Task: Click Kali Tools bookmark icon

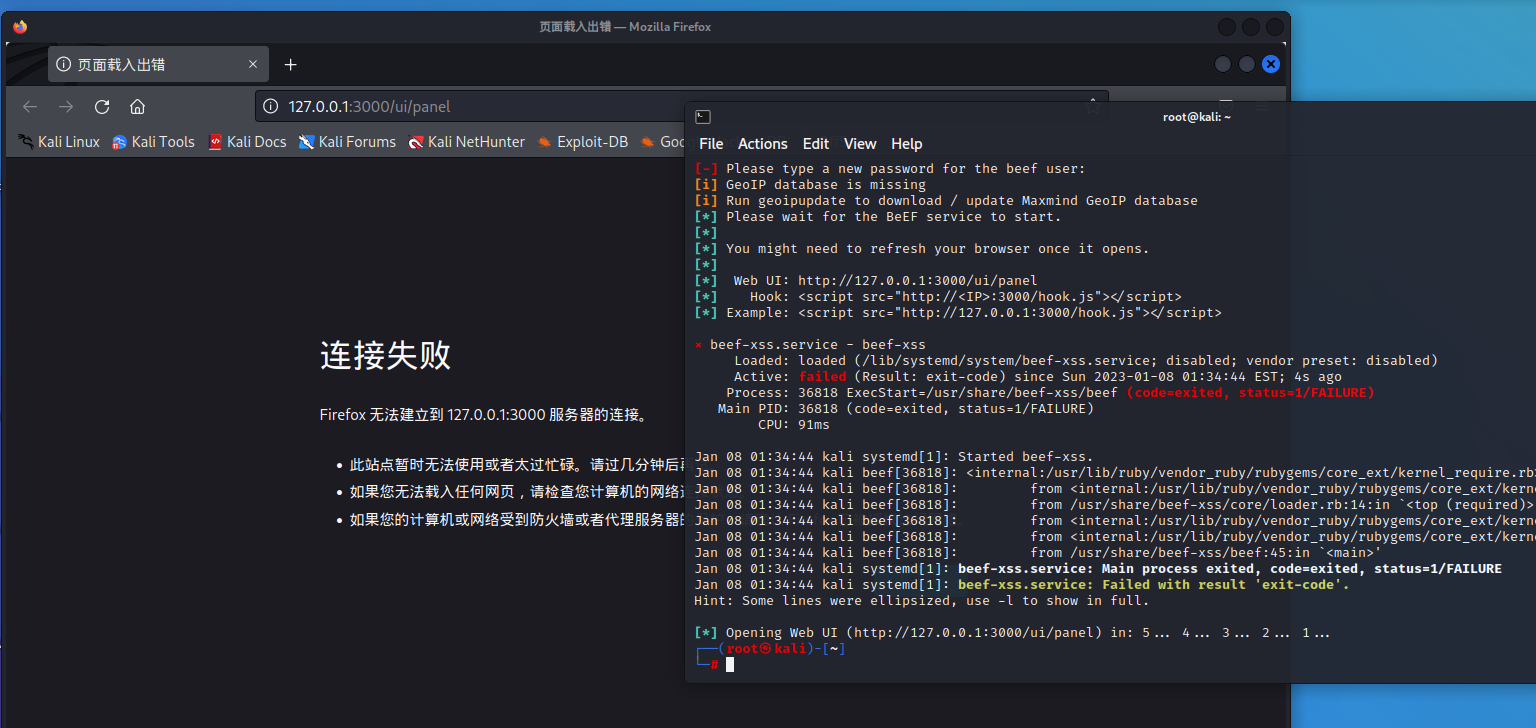Action: [120, 142]
